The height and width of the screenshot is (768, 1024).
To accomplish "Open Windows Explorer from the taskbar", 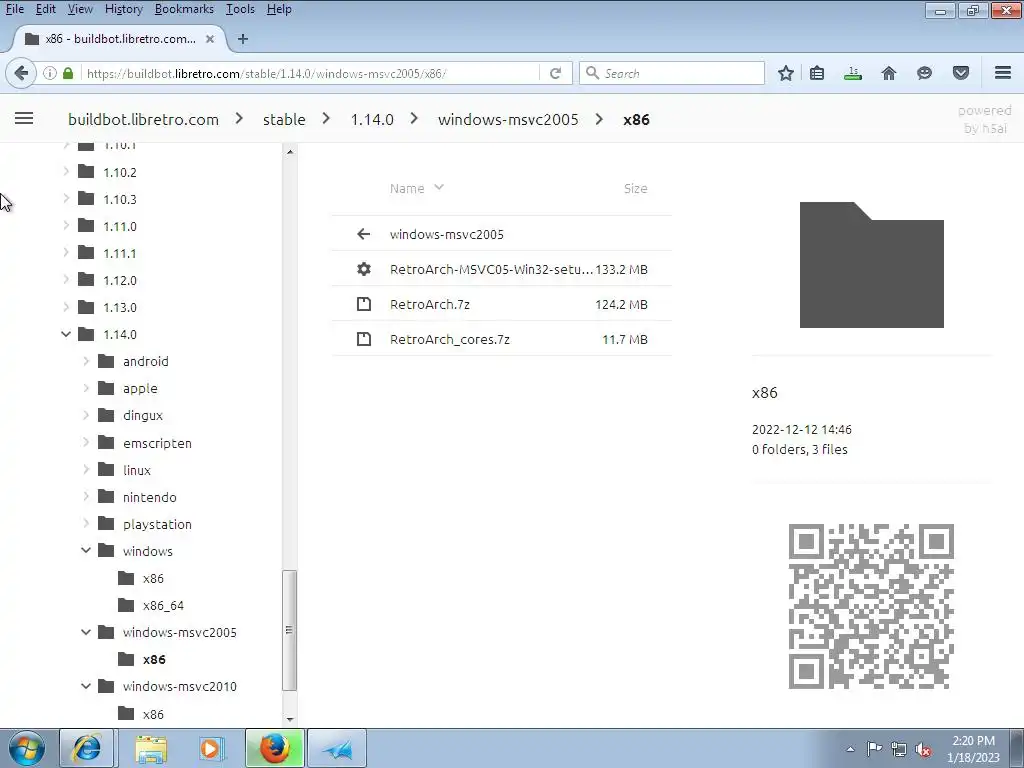I will [151, 748].
